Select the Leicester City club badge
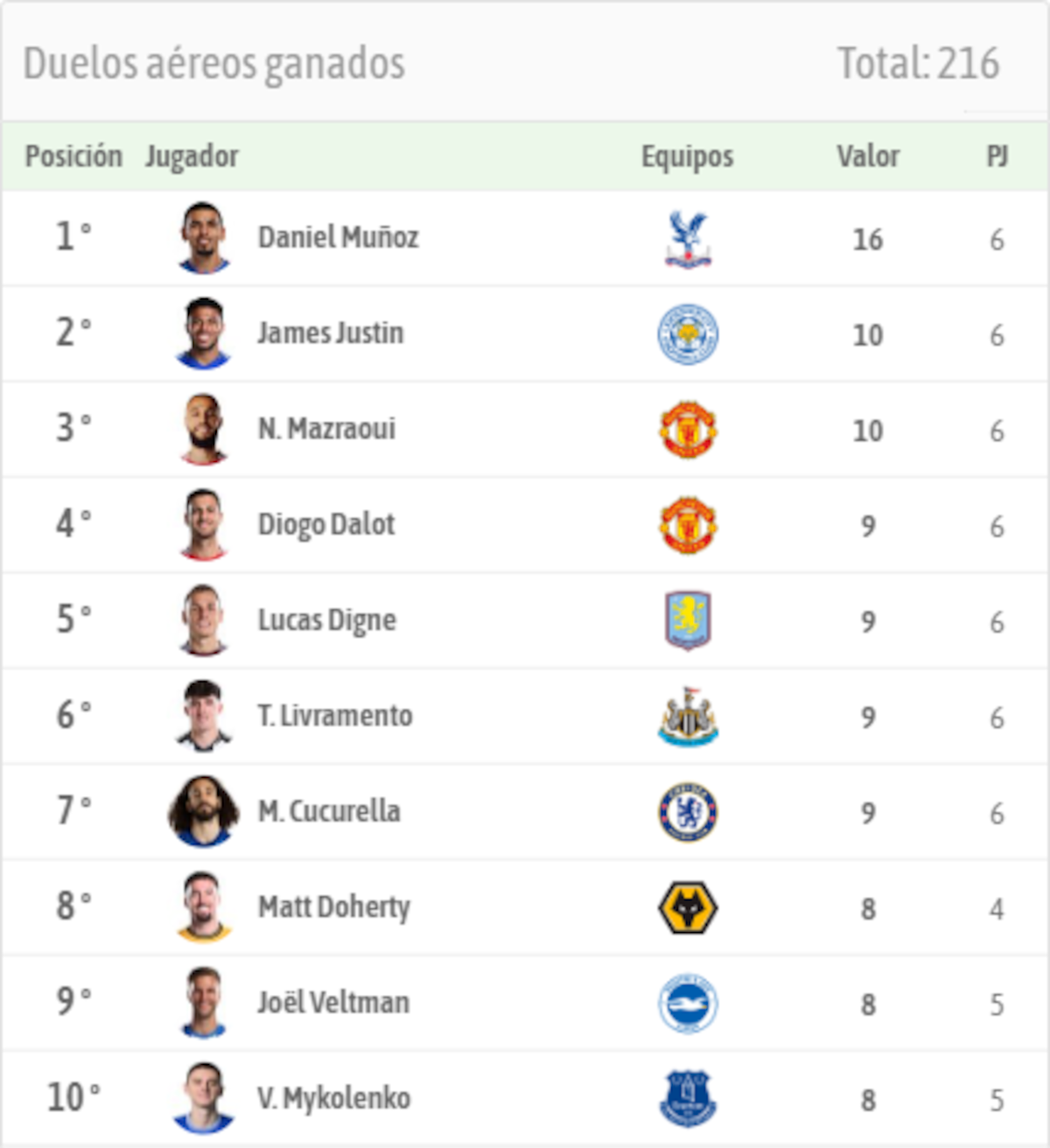 pos(689,333)
